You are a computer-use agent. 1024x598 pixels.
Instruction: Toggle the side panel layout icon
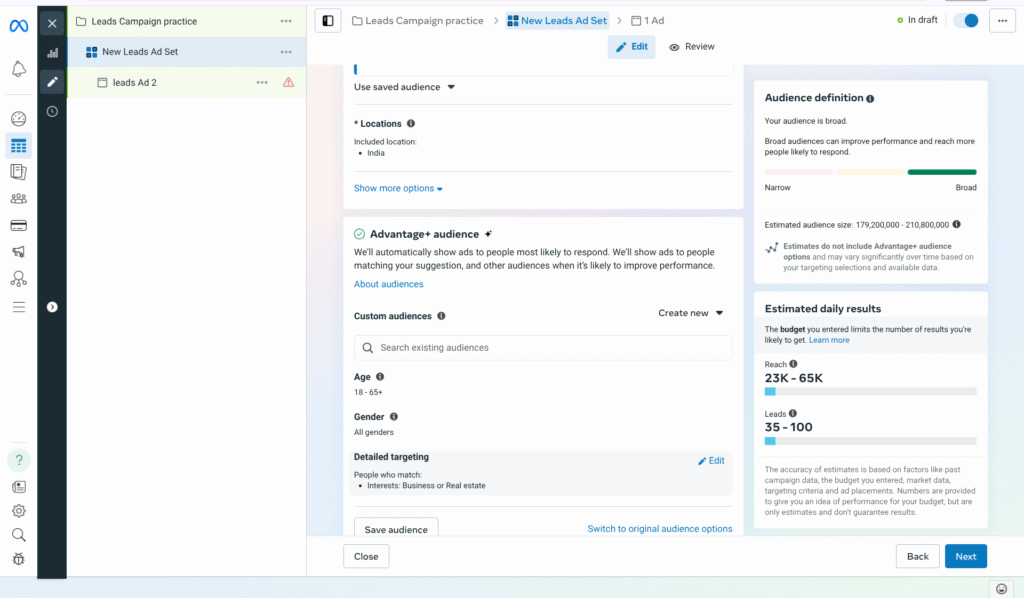pos(328,21)
